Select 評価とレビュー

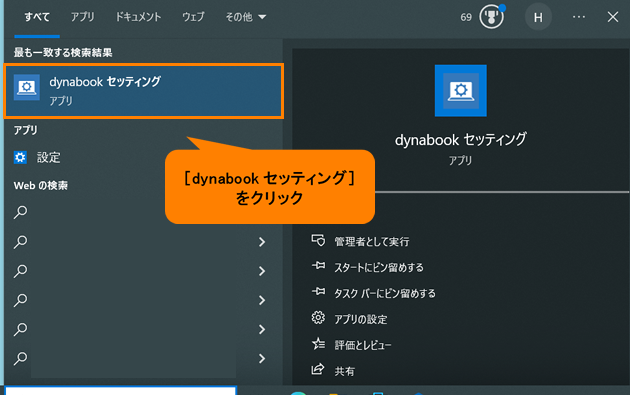click(x=363, y=345)
